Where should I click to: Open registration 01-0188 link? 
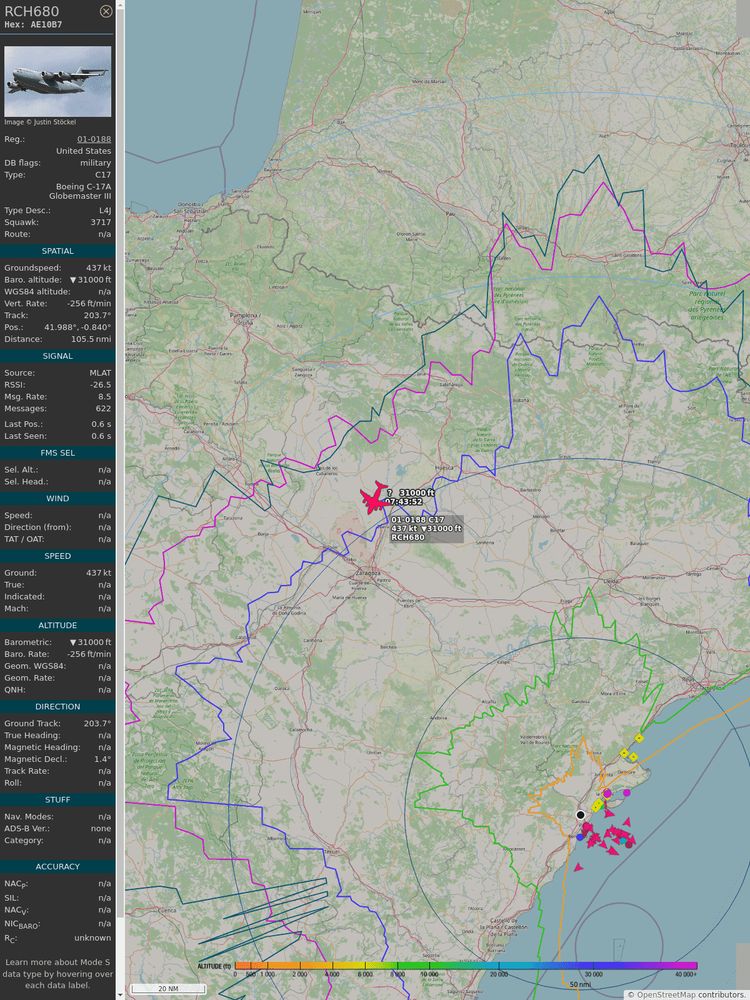[94, 139]
